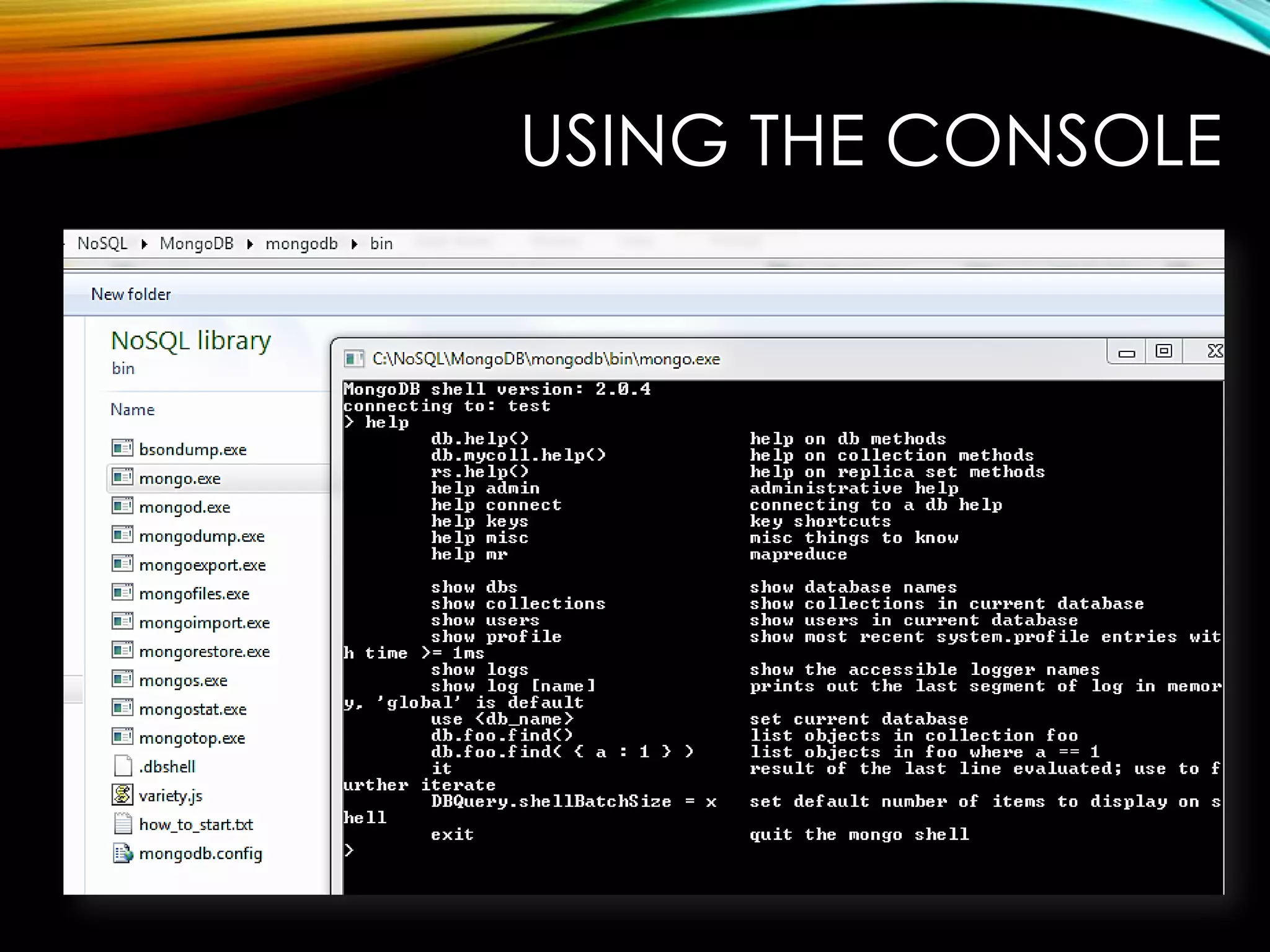This screenshot has width=1270, height=952.
Task: Select the mongofiles.exe file icon
Action: click(122, 593)
